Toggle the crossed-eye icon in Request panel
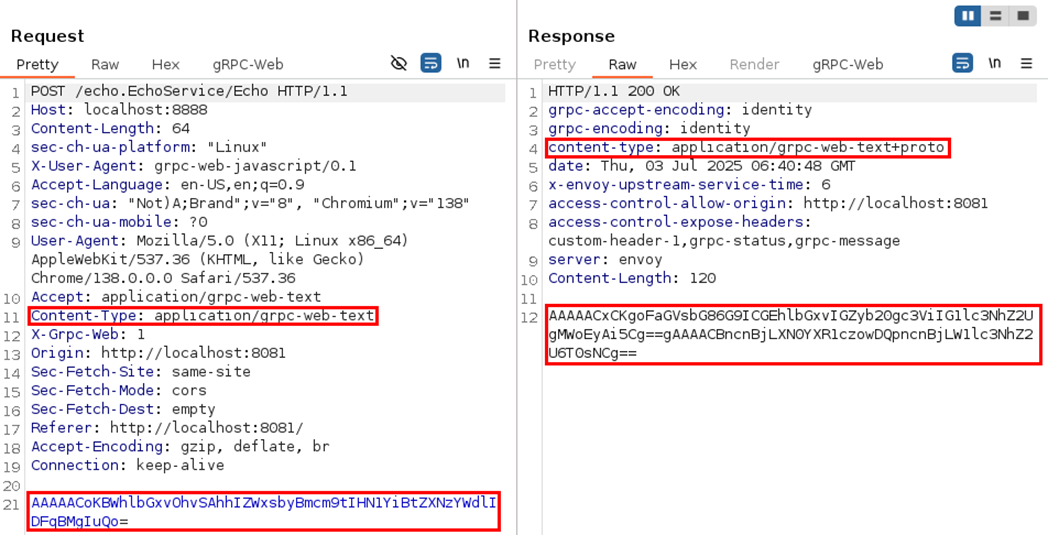 pyautogui.click(x=399, y=63)
